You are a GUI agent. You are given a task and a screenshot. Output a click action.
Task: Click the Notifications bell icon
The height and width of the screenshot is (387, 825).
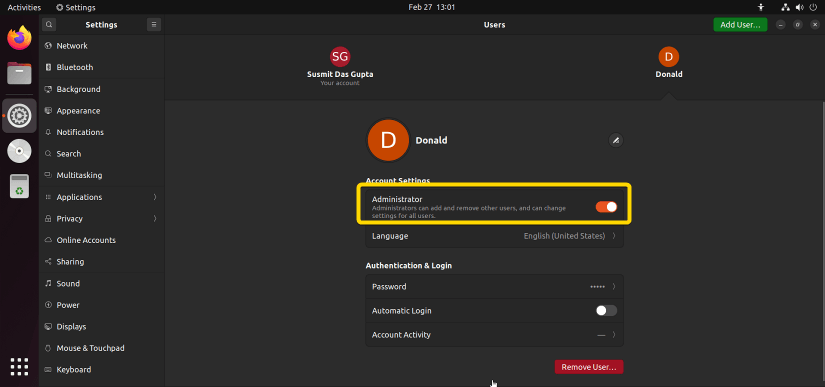click(48, 132)
